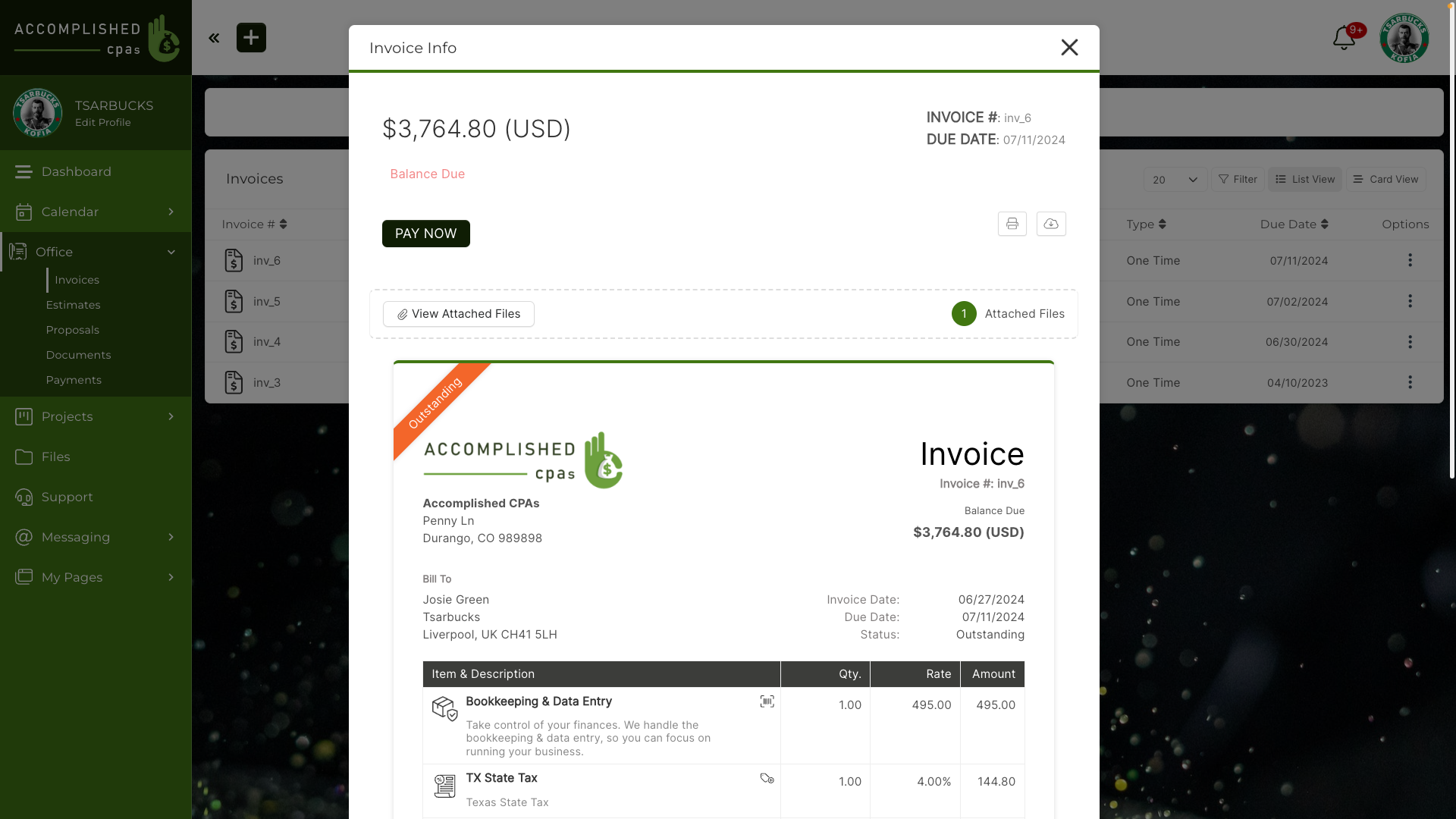Click the print invoice icon
Image resolution: width=1456 pixels, height=819 pixels.
click(1012, 224)
